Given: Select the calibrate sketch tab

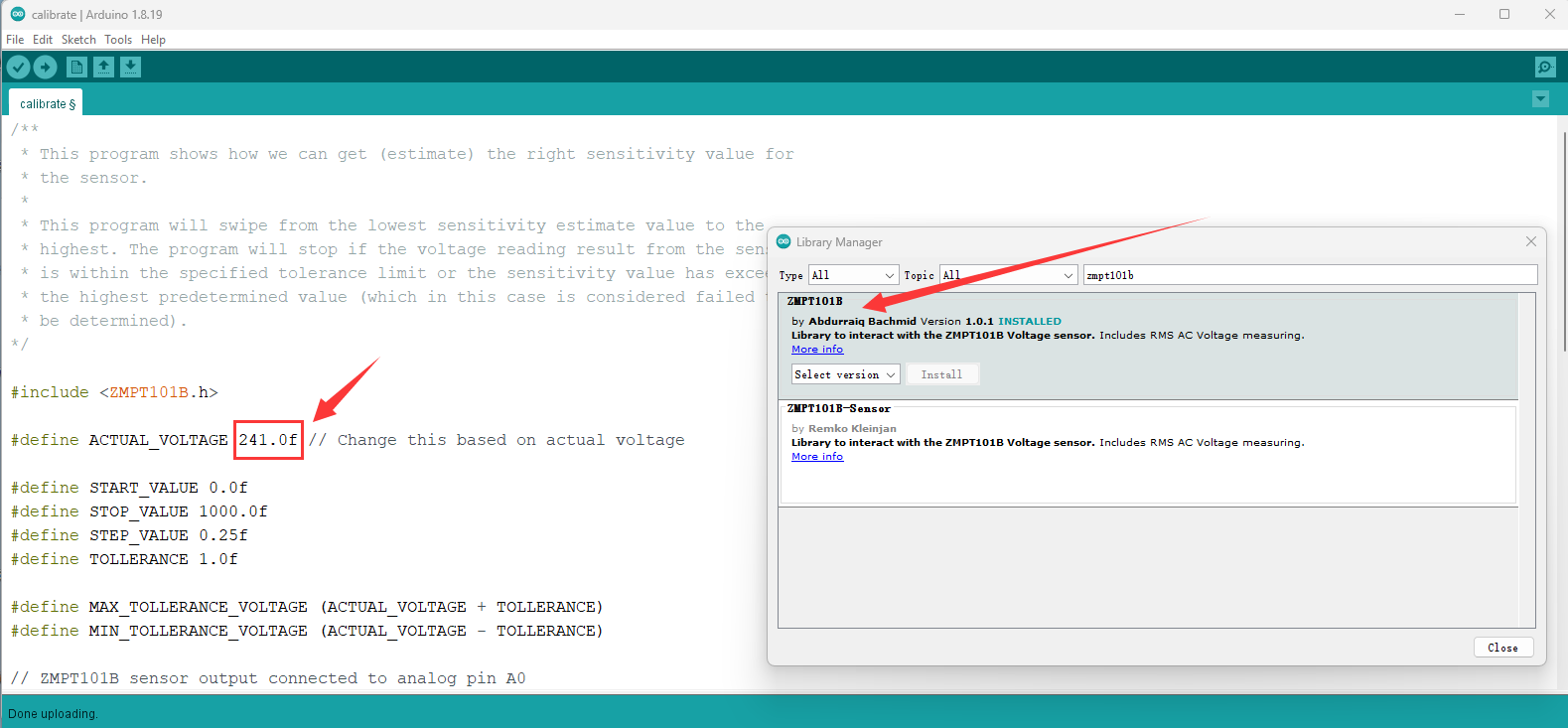Looking at the screenshot, I should tap(47, 103).
